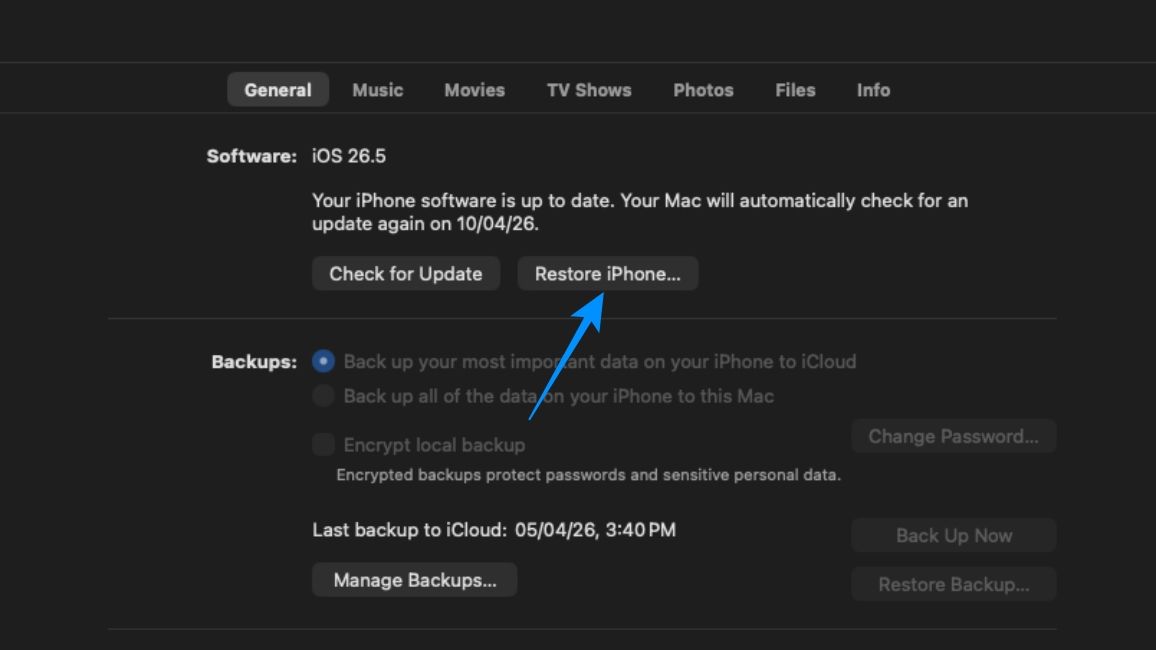The width and height of the screenshot is (1156, 650).
Task: Open Manage Backups dialog
Action: click(x=415, y=579)
